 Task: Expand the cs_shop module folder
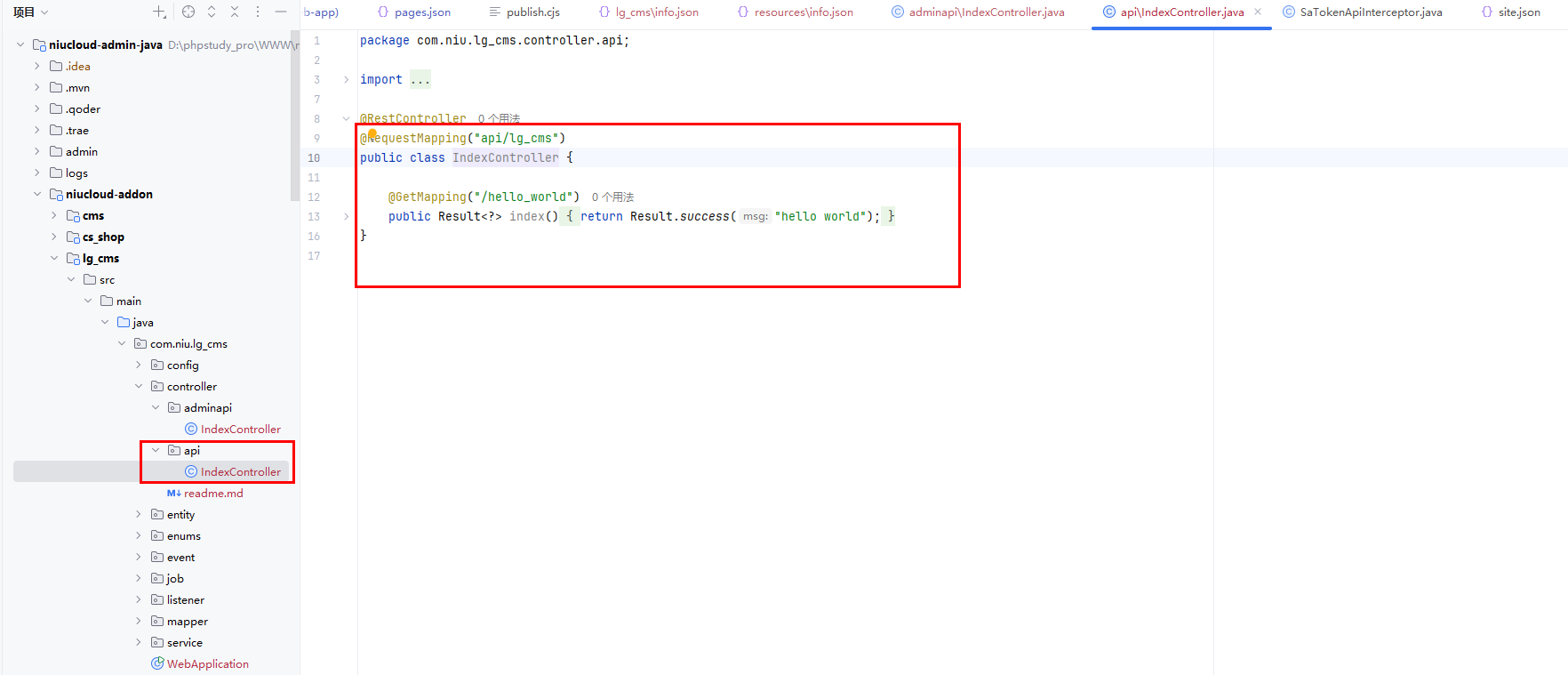click(x=54, y=237)
